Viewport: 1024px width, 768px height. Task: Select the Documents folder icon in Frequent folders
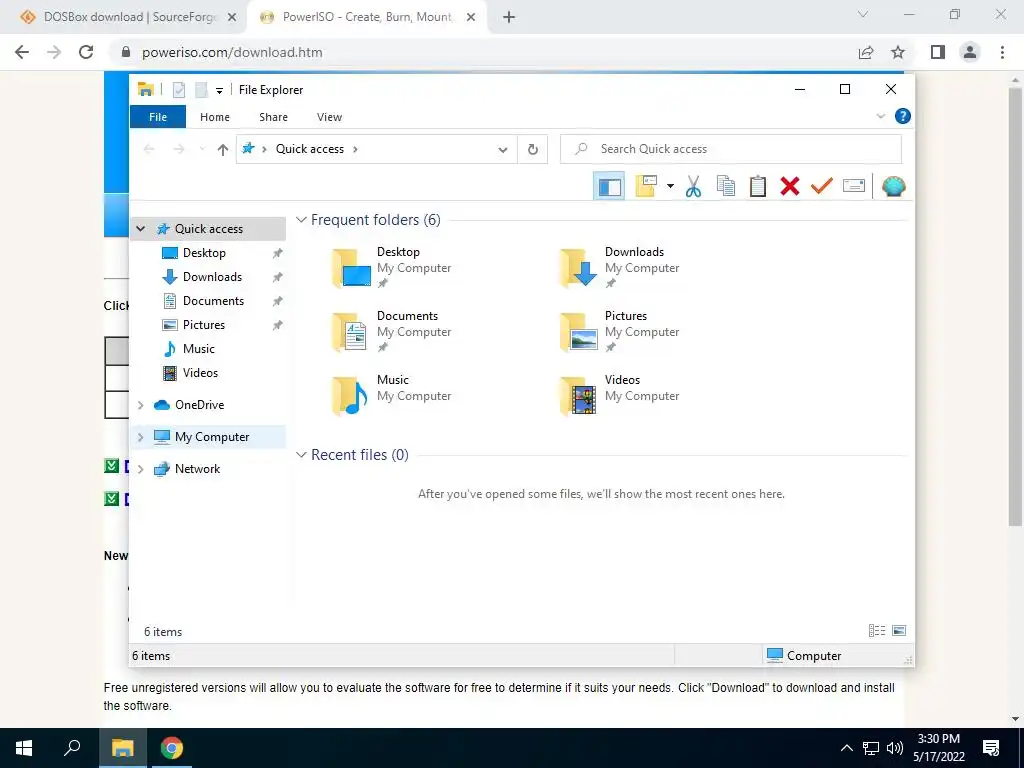pyautogui.click(x=349, y=332)
